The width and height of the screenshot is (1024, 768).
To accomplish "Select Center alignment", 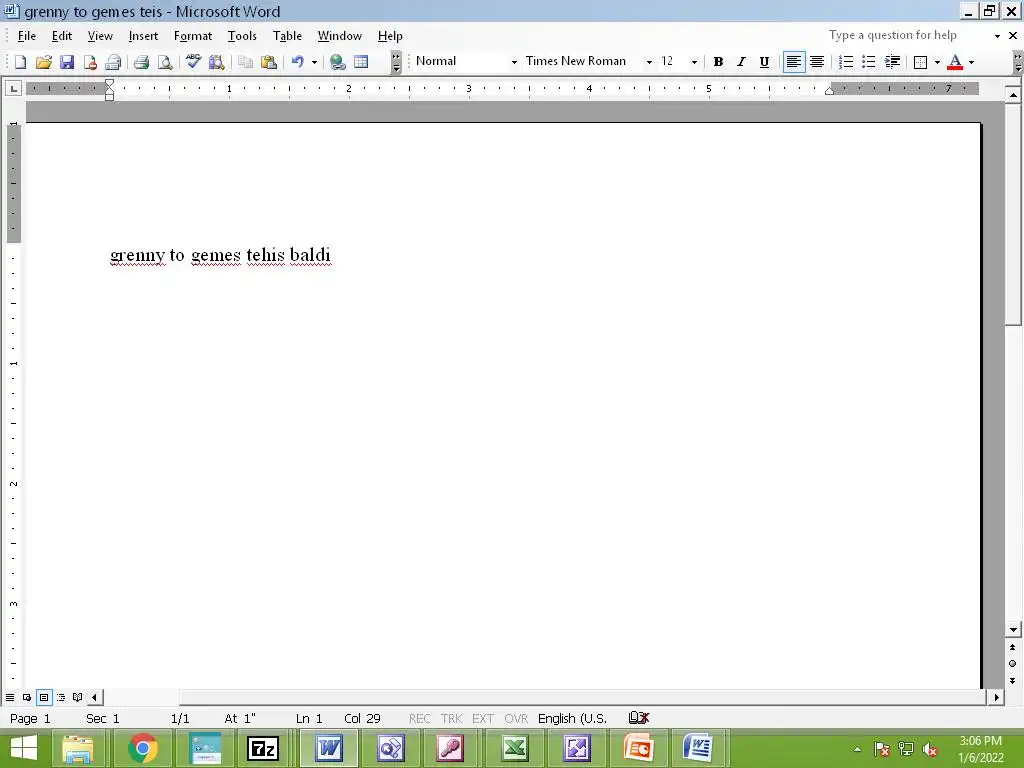I will click(x=817, y=62).
